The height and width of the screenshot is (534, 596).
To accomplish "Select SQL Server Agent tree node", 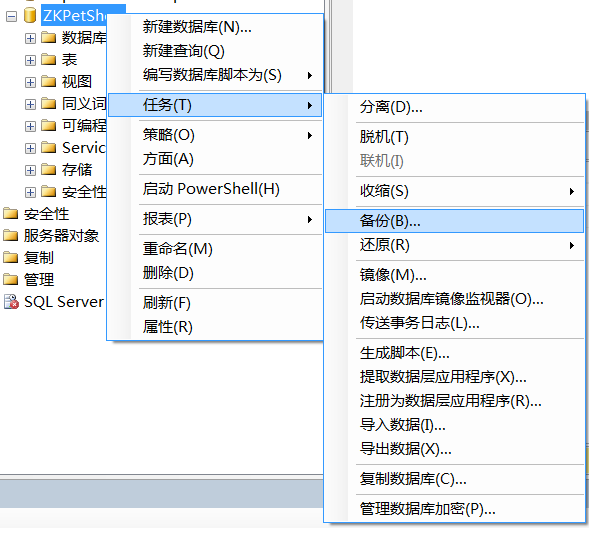I will (64, 302).
